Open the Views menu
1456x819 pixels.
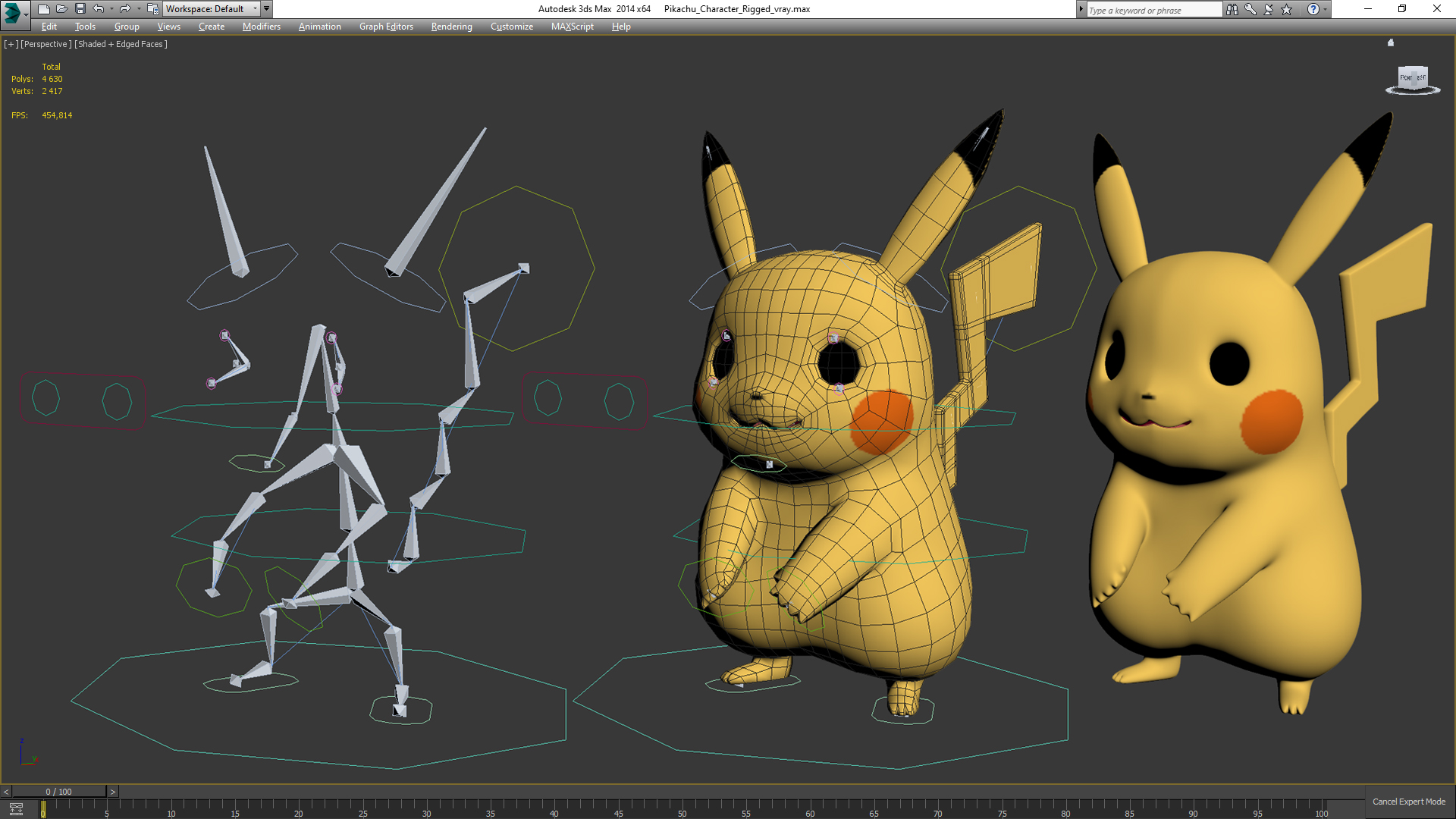(168, 27)
